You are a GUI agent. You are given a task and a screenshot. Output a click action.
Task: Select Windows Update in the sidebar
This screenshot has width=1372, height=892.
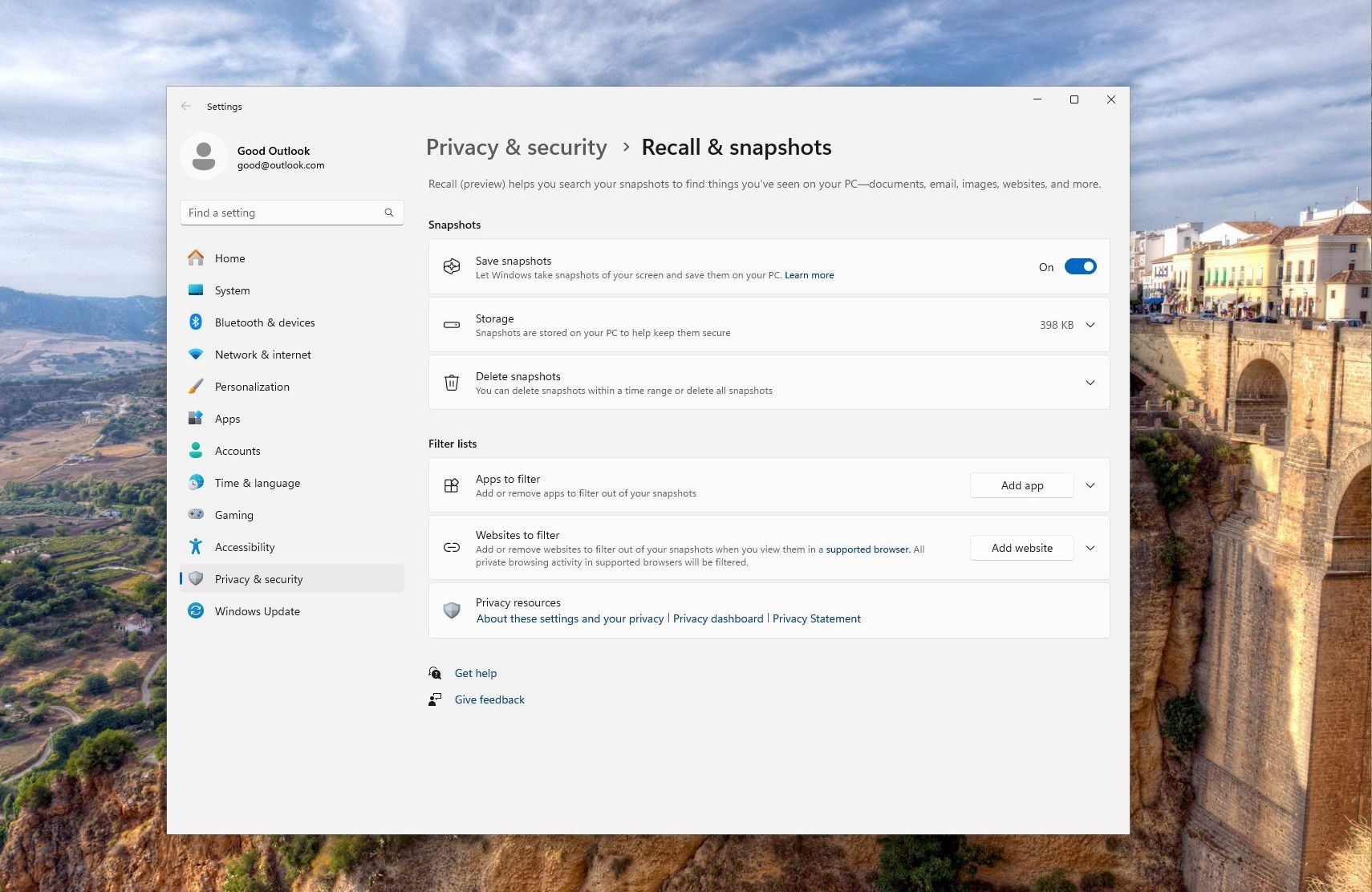(x=257, y=611)
